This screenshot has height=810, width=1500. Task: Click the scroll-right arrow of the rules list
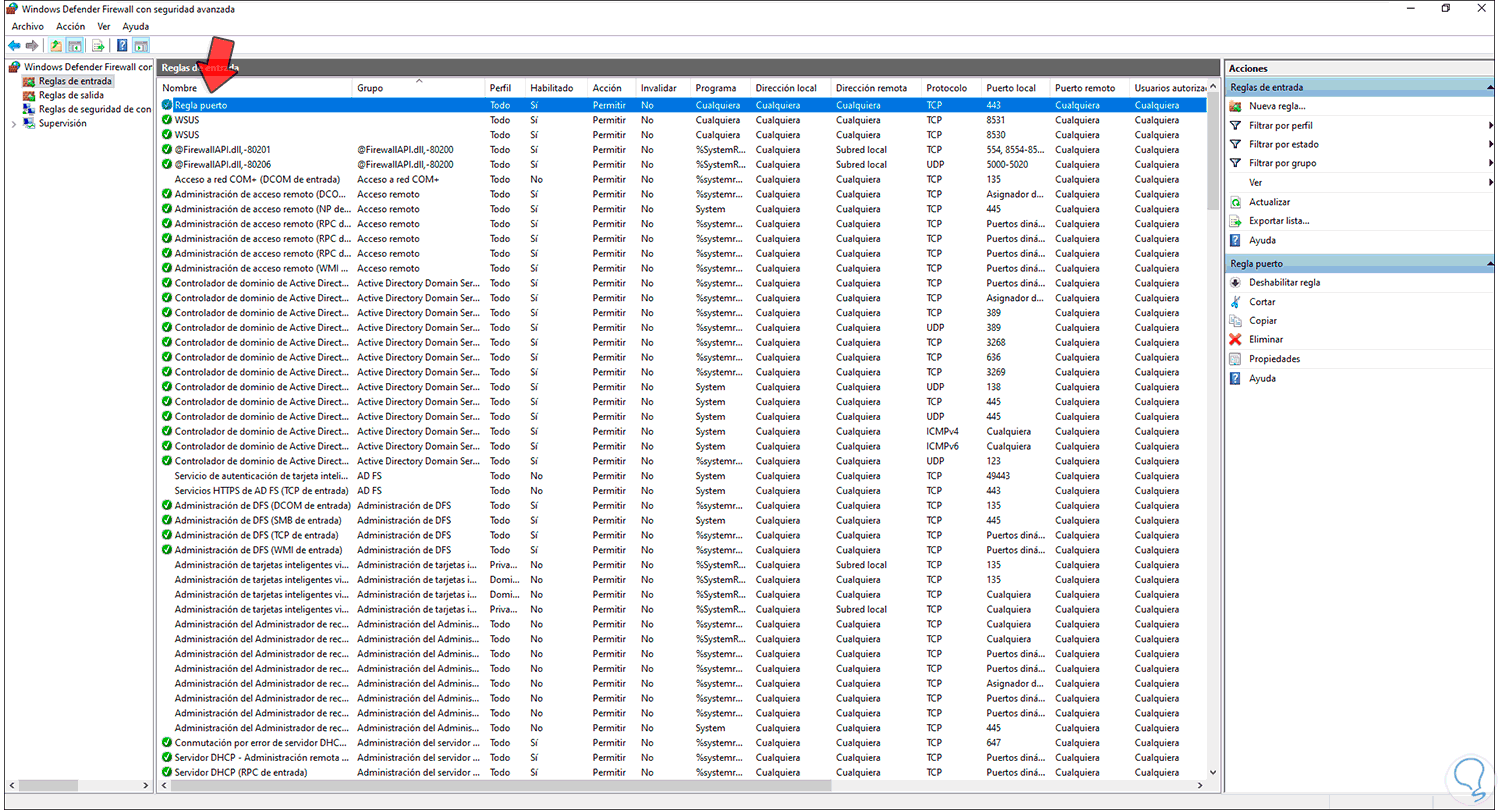point(1201,786)
